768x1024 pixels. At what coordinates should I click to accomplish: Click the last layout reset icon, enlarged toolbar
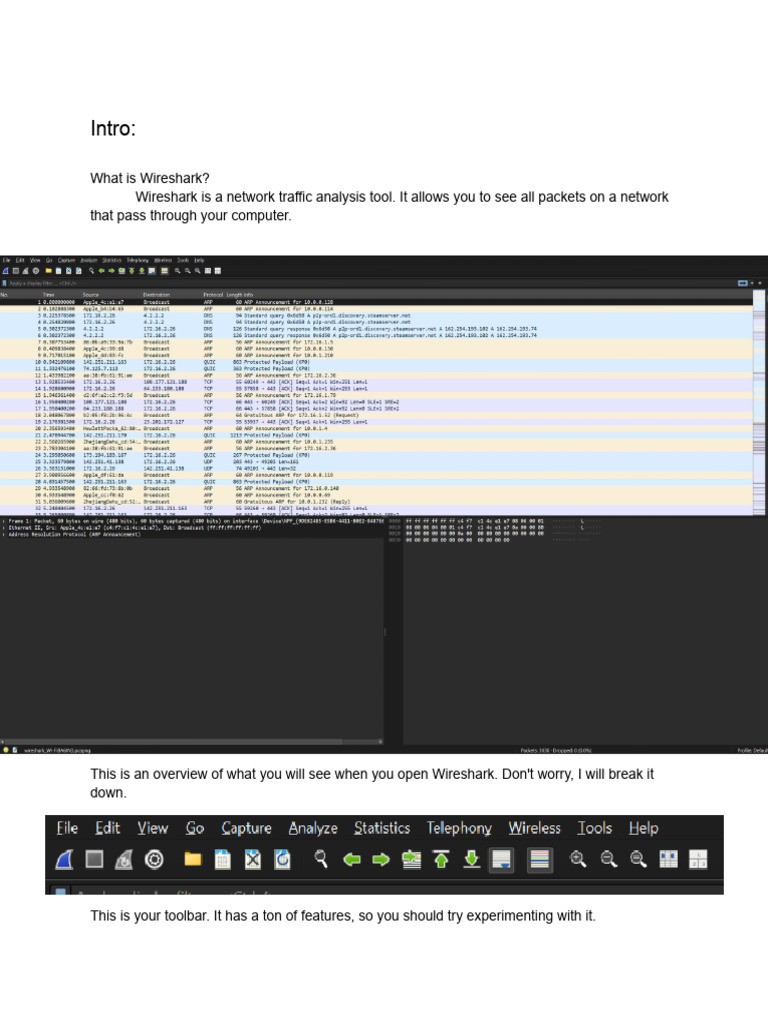click(698, 859)
